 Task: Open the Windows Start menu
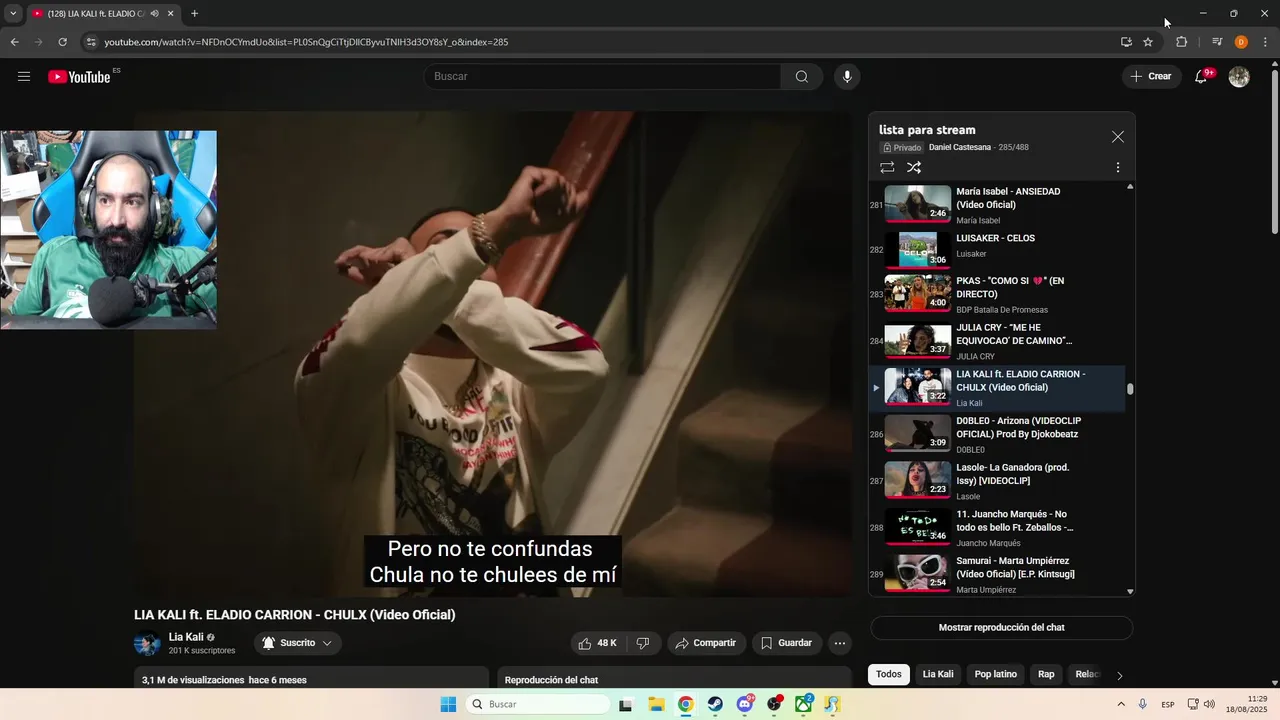pyautogui.click(x=448, y=704)
